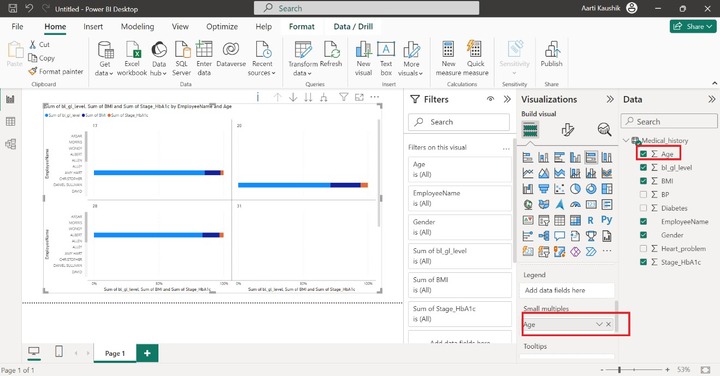This screenshot has width=720, height=376.
Task: Switch to Model view in left sidebar
Action: point(10,144)
